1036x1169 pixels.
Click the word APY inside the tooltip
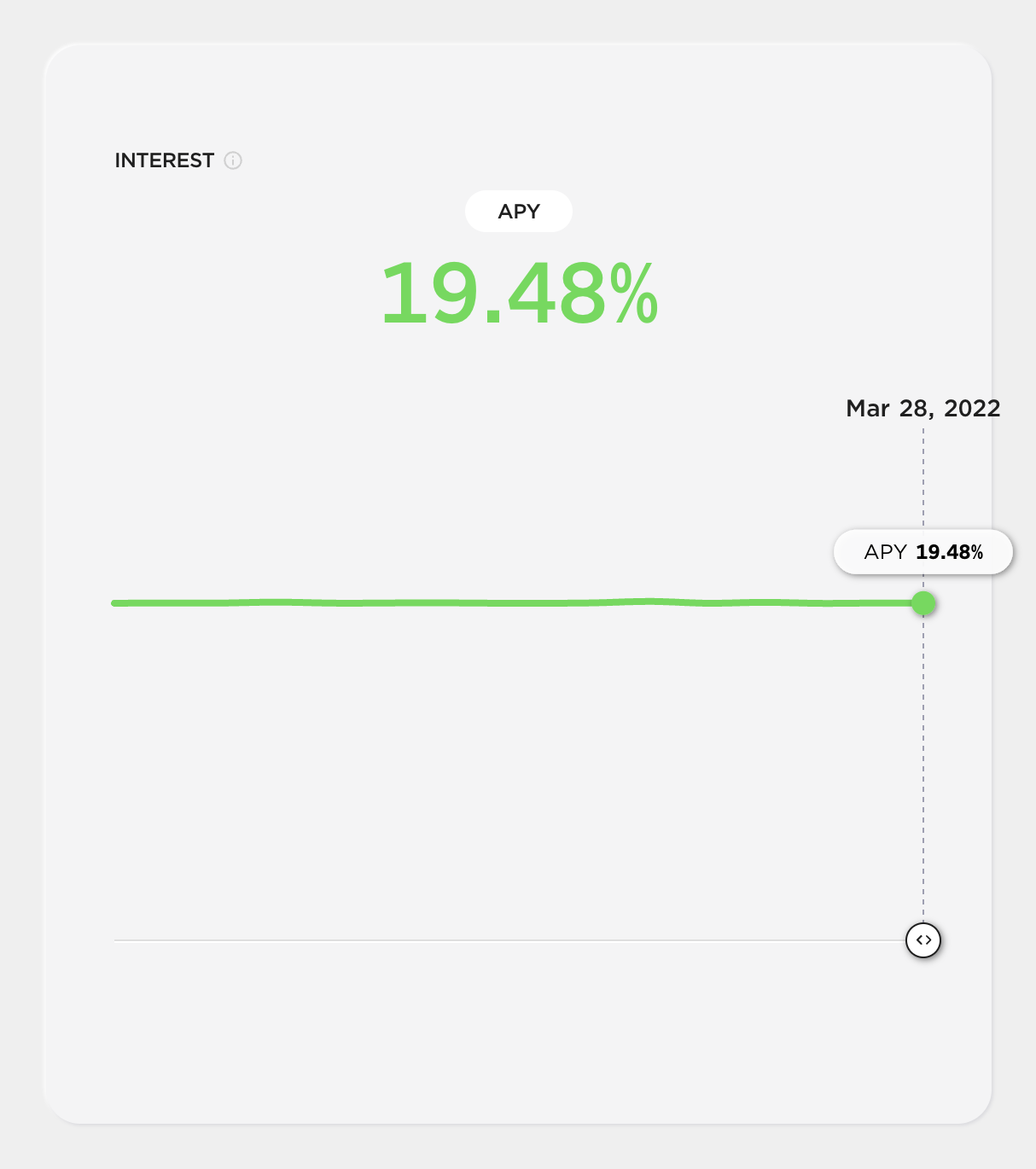coord(885,552)
